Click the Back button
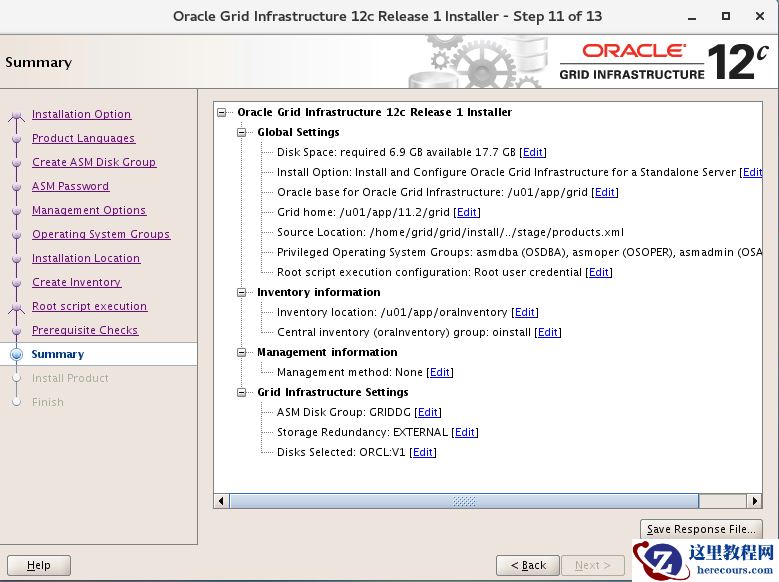Viewport: 779px width, 582px height. (528, 566)
